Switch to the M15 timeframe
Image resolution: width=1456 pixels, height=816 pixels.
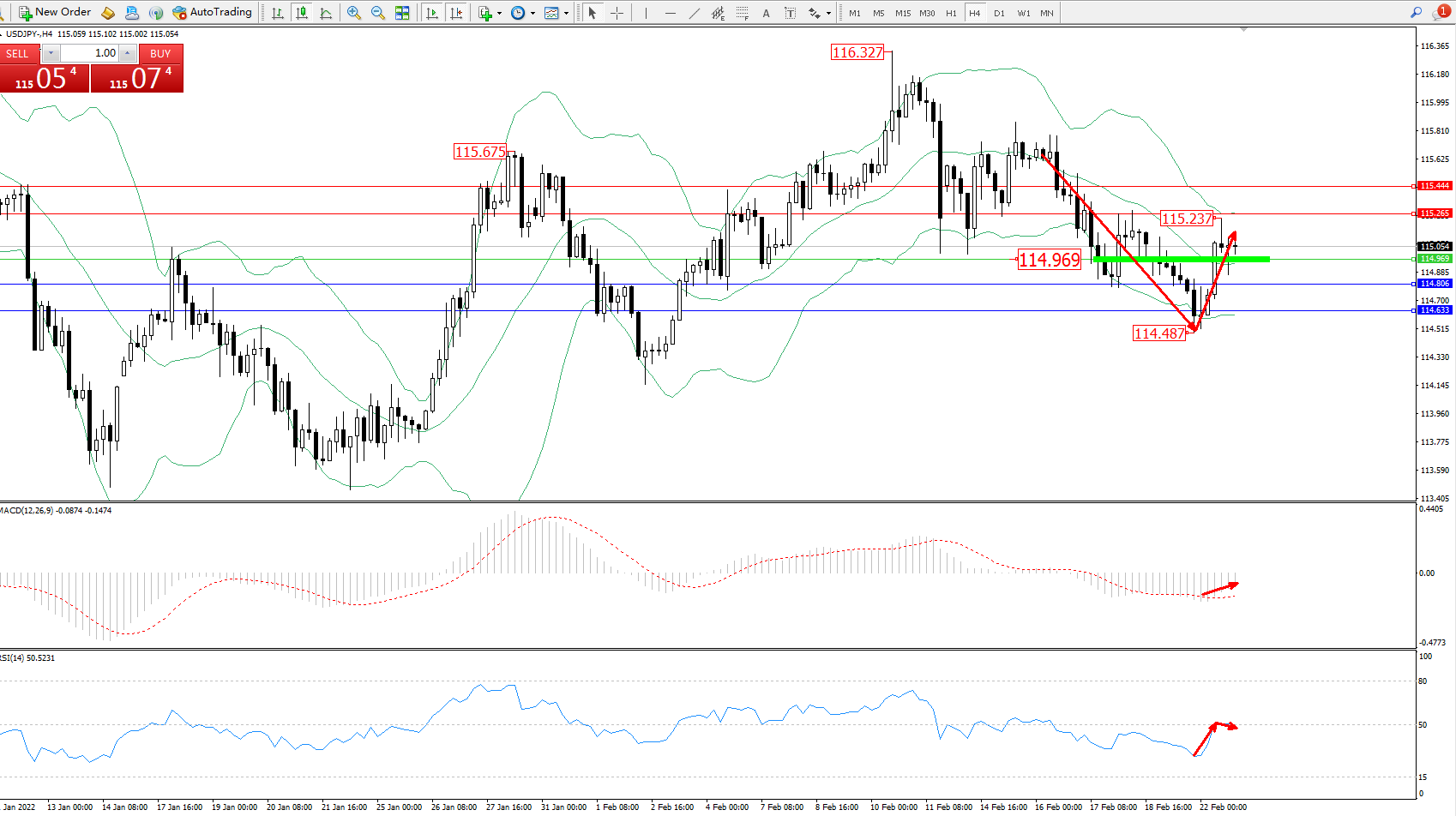pyautogui.click(x=903, y=13)
